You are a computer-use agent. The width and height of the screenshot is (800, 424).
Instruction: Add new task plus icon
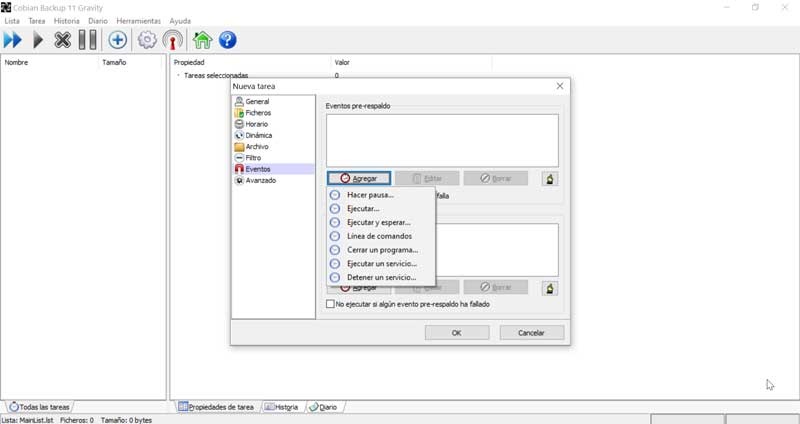(117, 40)
